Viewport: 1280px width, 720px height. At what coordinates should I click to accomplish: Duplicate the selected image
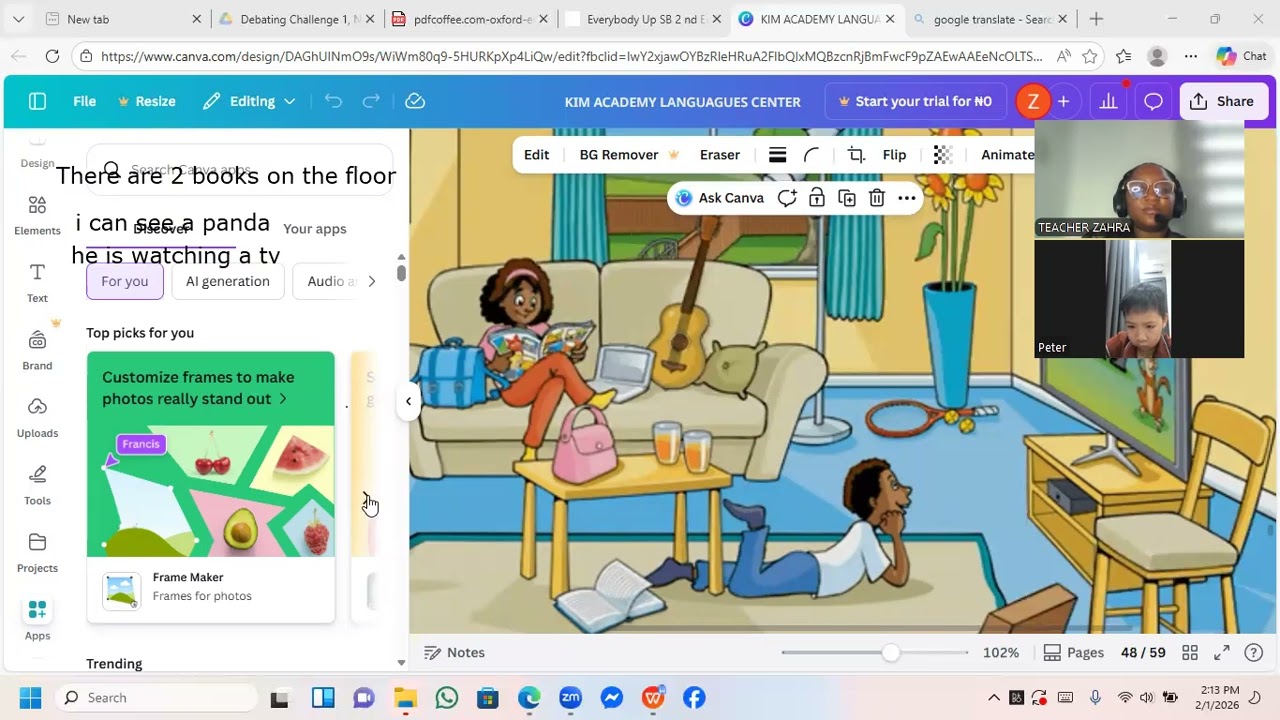point(847,198)
